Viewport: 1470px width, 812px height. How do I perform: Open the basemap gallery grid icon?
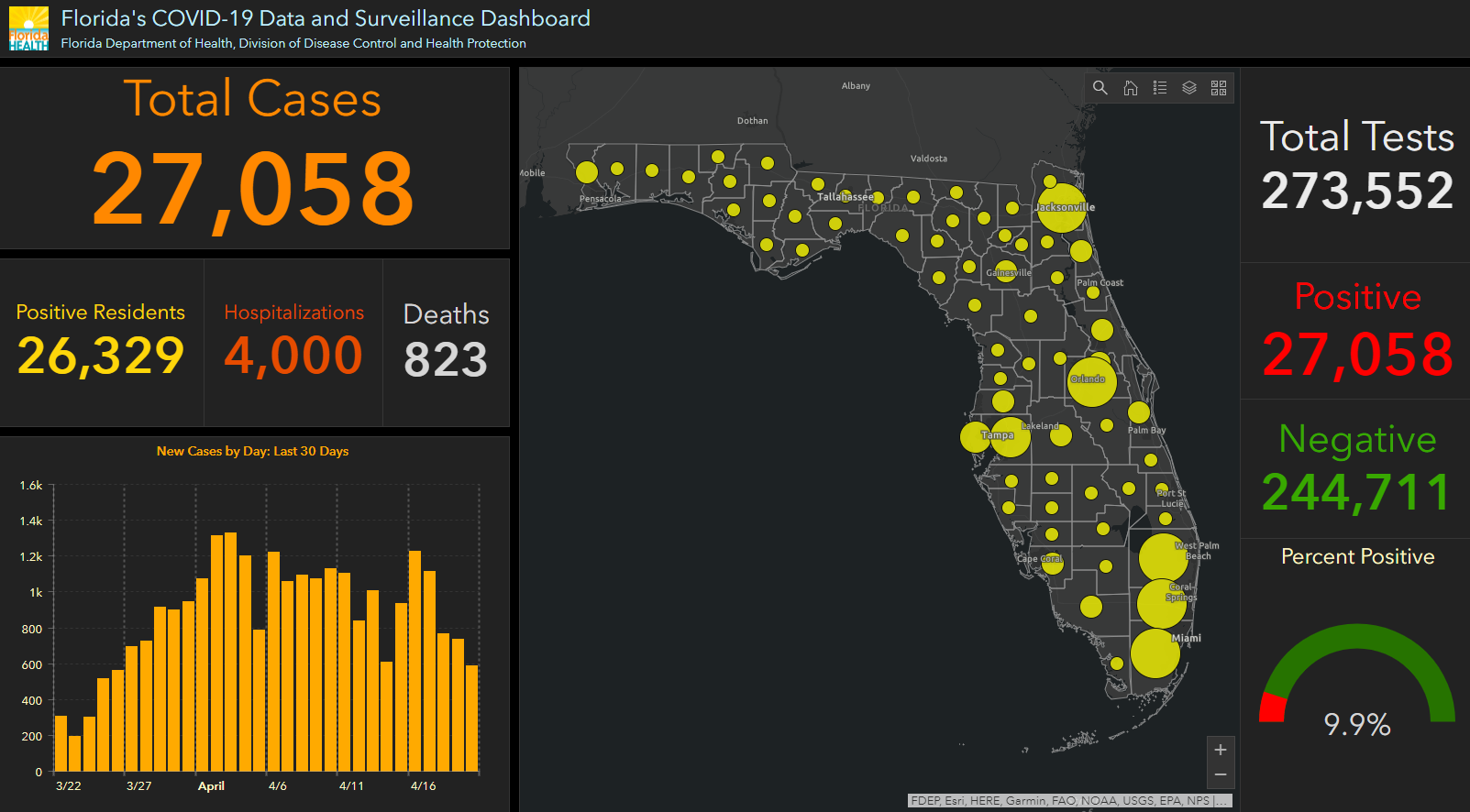[x=1219, y=88]
